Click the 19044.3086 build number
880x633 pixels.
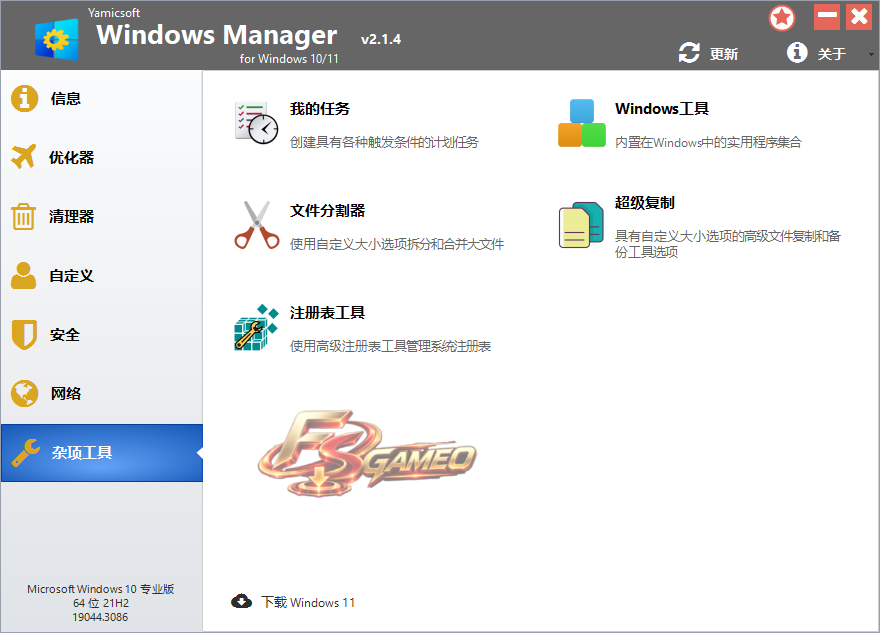[x=100, y=617]
